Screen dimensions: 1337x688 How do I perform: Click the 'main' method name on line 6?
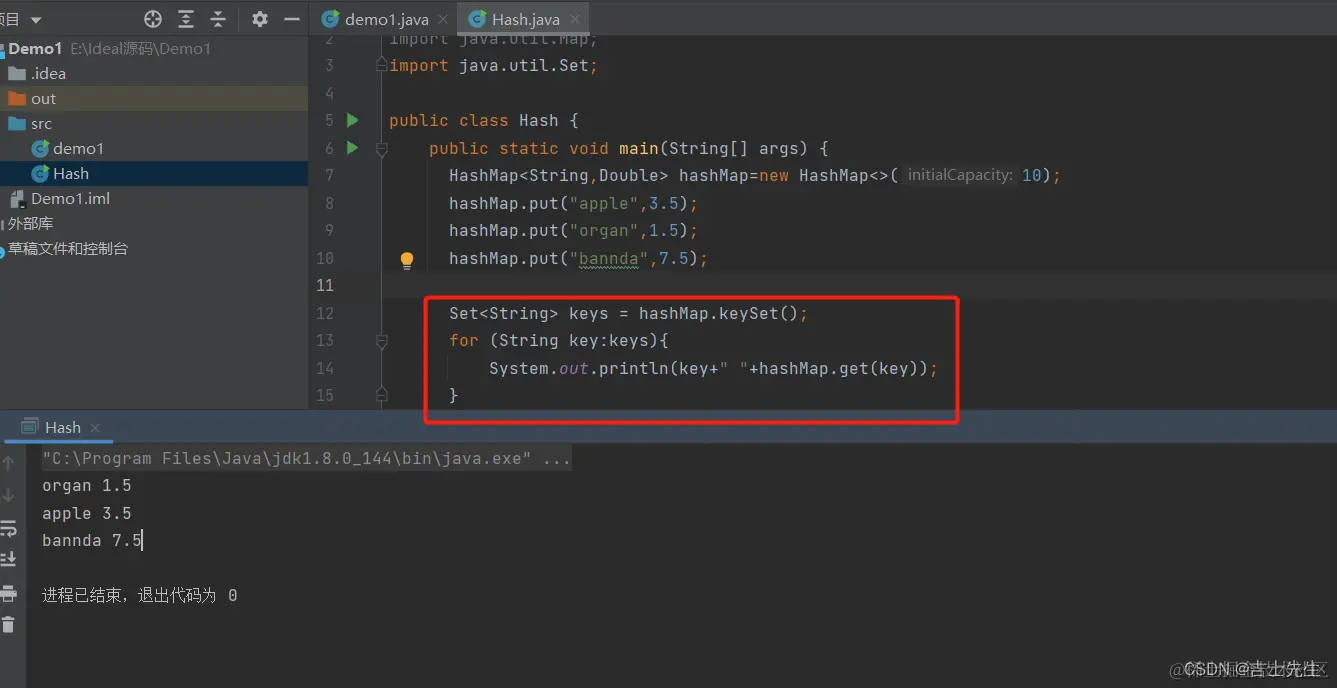(x=639, y=148)
